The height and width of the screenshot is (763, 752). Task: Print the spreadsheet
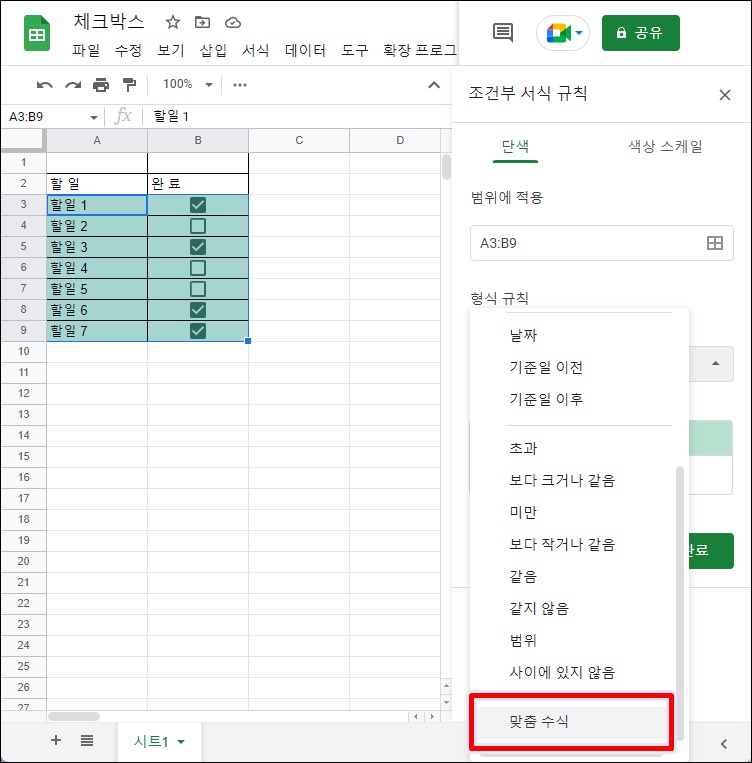(101, 85)
